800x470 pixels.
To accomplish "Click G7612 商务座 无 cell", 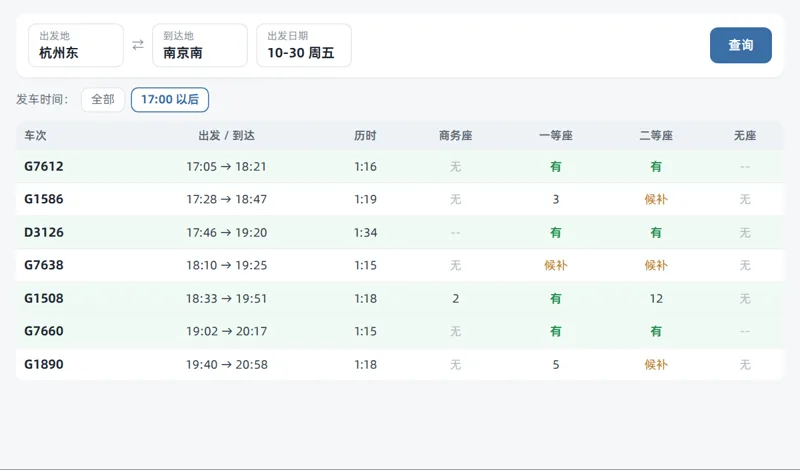I will 456,166.
